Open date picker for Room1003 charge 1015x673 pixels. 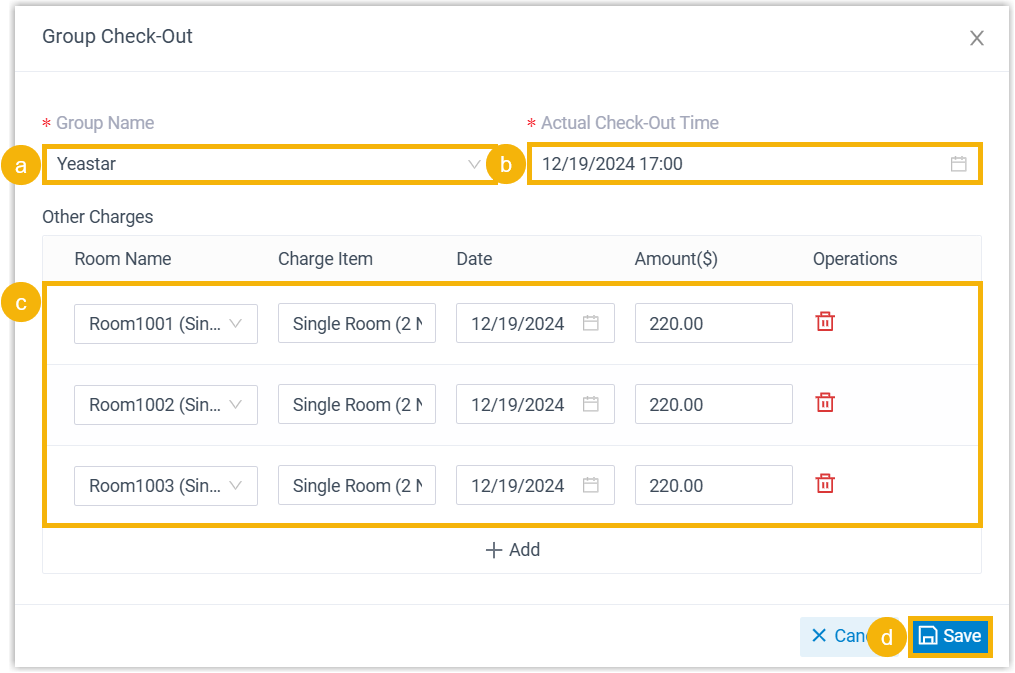click(x=590, y=486)
